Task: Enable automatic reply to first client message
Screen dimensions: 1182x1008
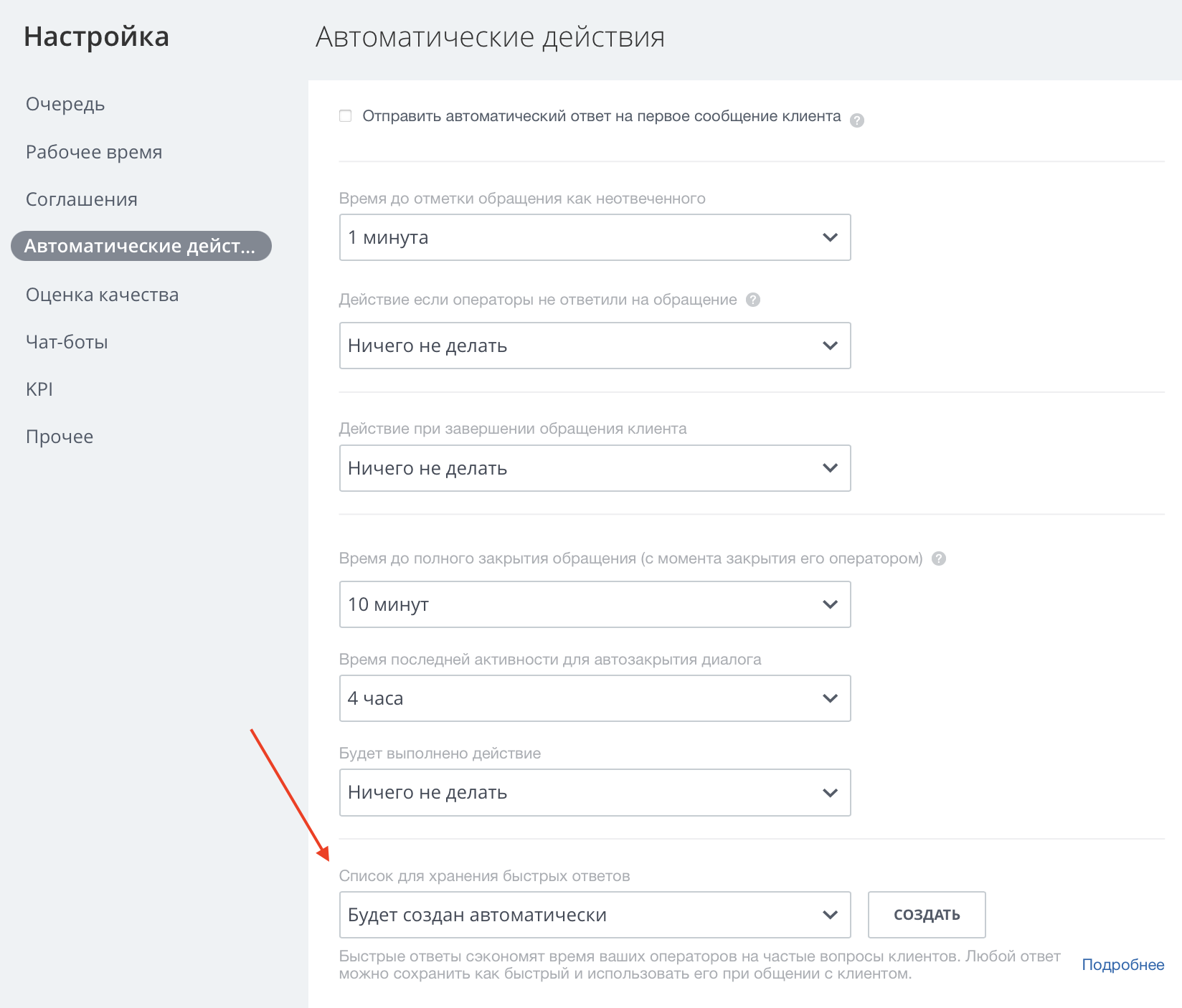Action: 346,116
